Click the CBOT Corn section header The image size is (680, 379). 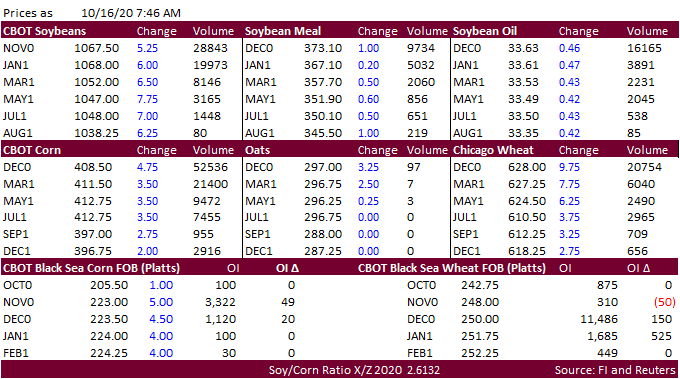(32, 150)
